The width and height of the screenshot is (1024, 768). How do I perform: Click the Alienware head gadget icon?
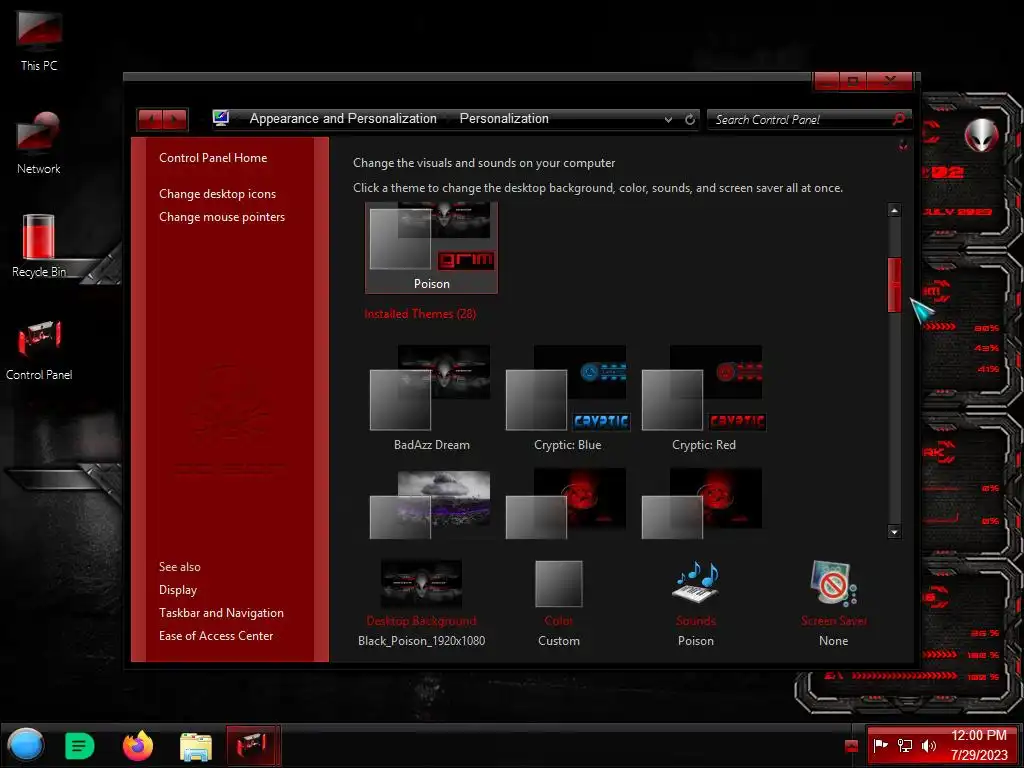[981, 135]
